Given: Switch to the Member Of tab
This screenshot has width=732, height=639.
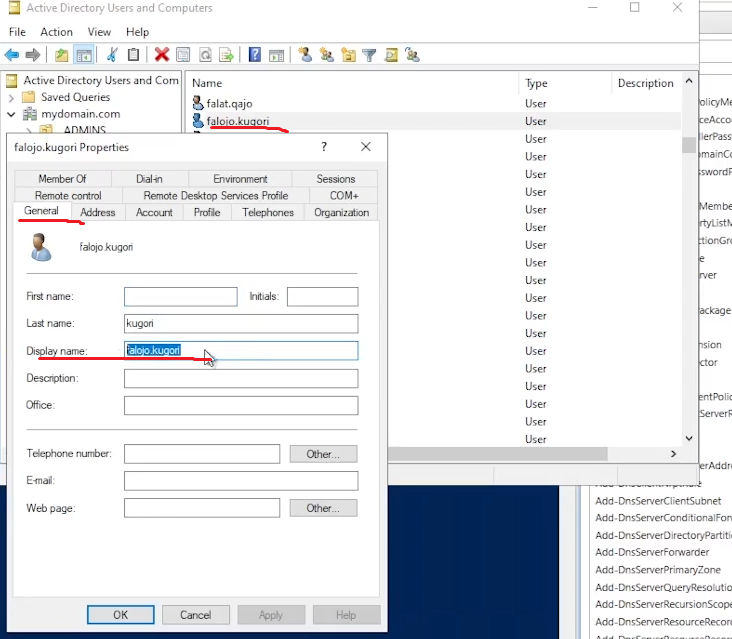Looking at the screenshot, I should coord(62,179).
